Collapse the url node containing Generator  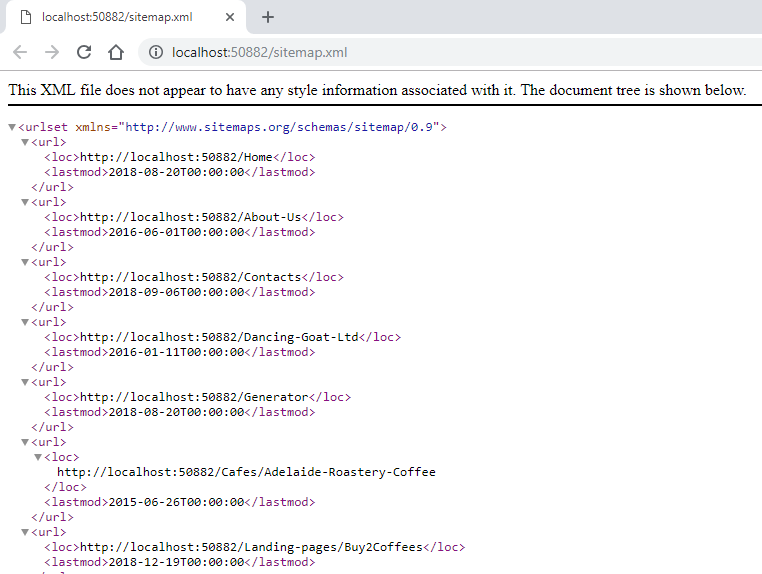coord(25,383)
